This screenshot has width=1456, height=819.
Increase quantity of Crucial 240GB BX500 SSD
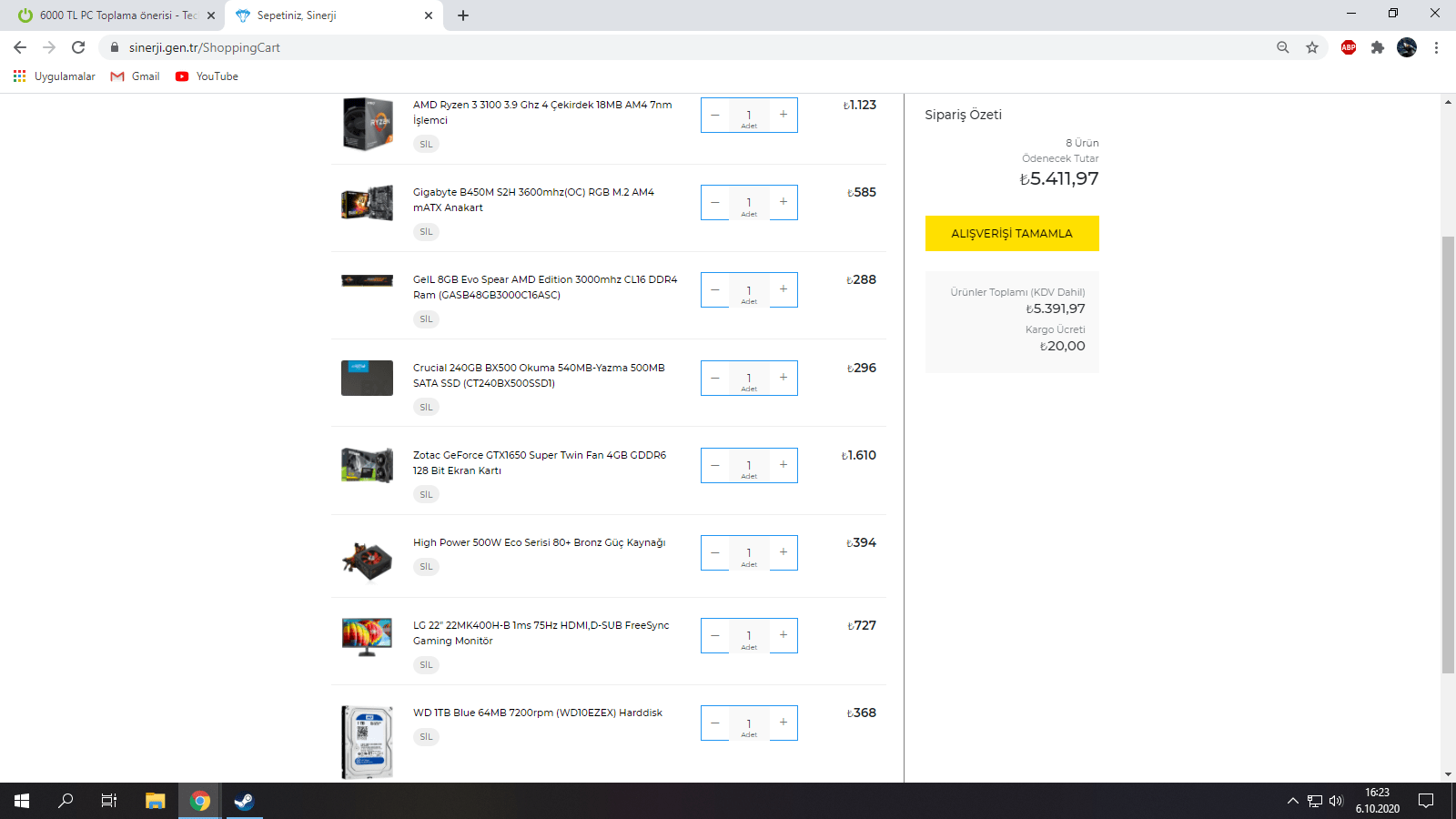784,378
